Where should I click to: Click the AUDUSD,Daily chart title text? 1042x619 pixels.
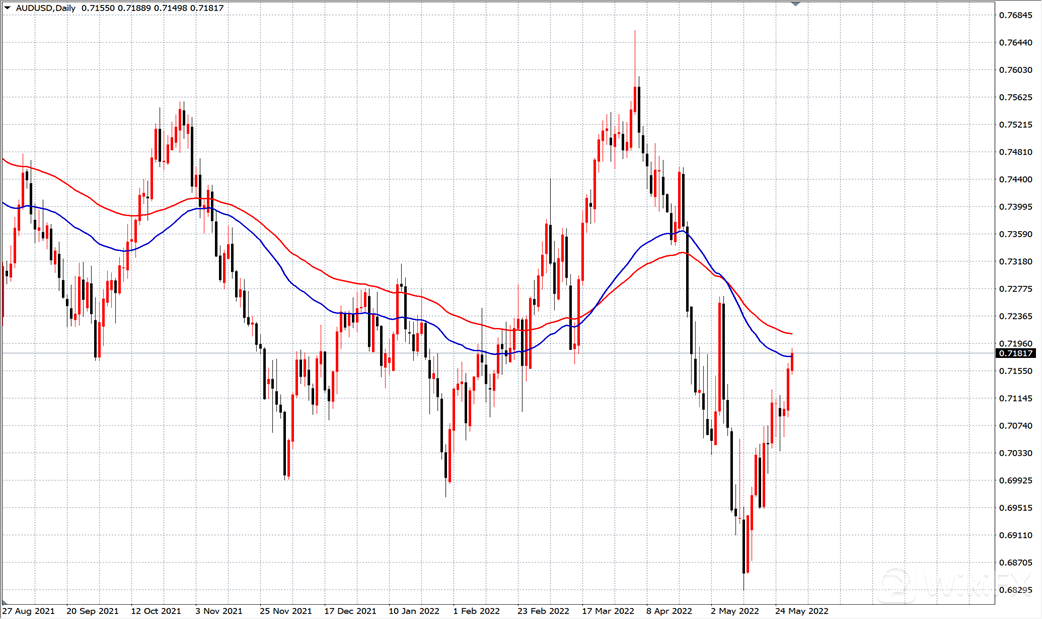(46, 7)
